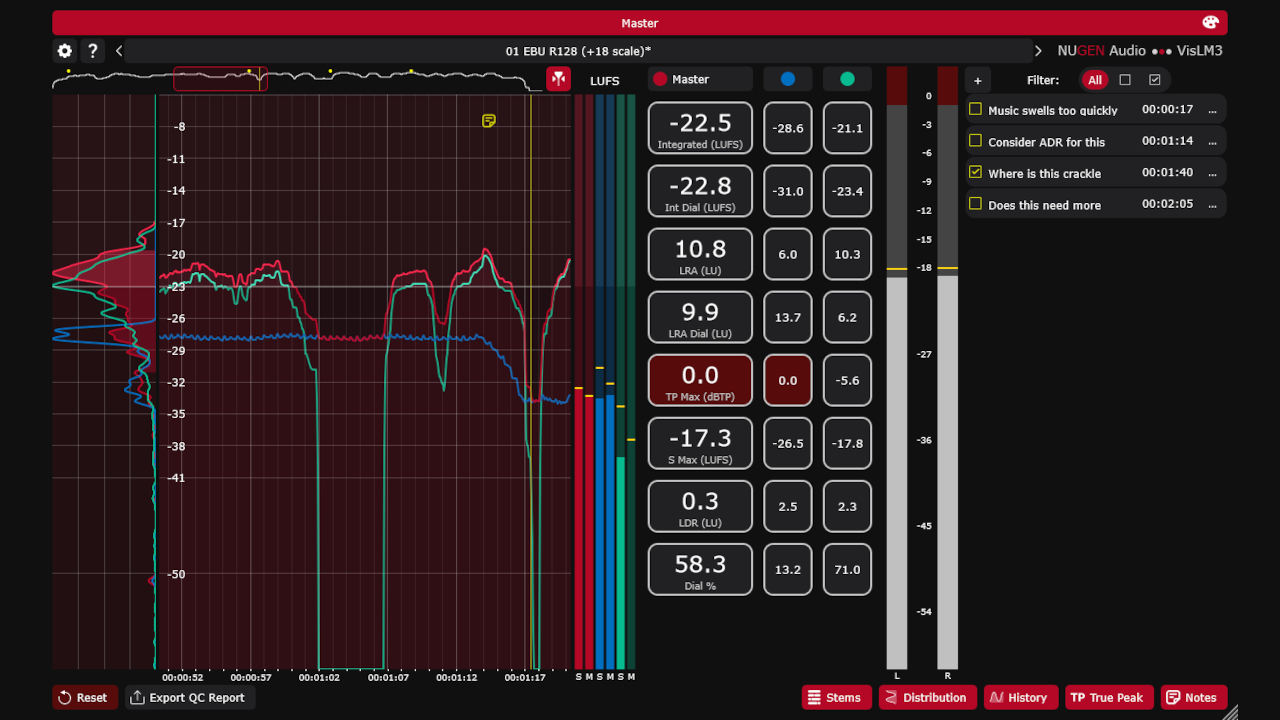
Task: Click the red marker icon above the graph
Action: (x=559, y=79)
